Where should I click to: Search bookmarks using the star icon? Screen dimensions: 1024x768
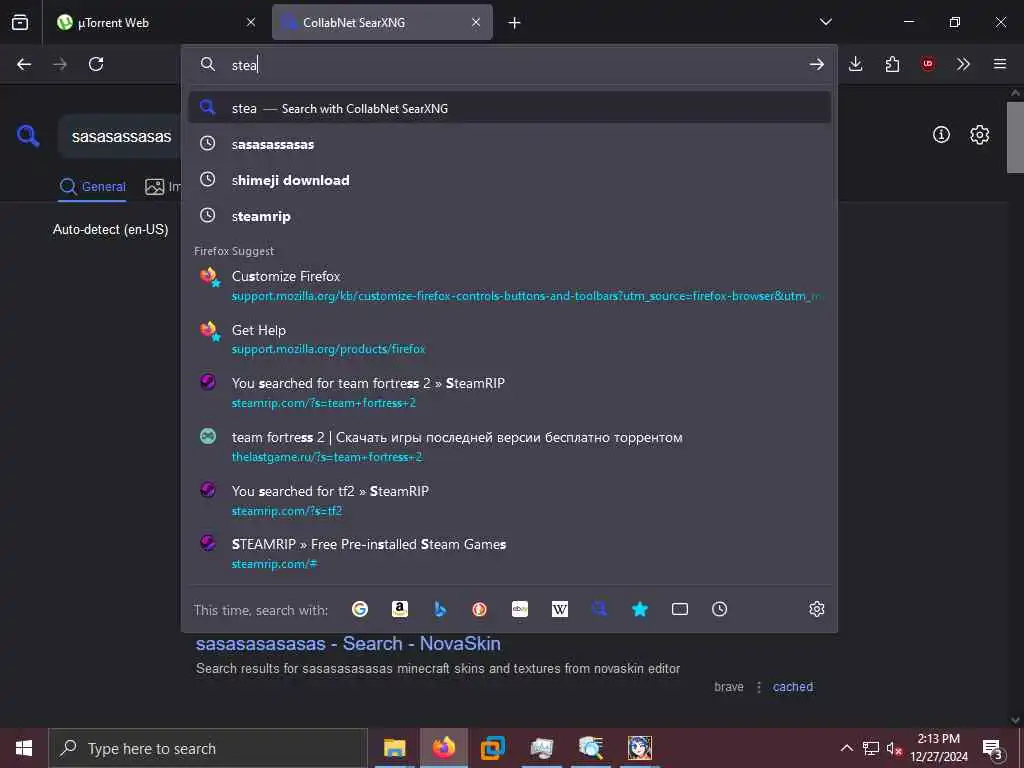point(639,609)
